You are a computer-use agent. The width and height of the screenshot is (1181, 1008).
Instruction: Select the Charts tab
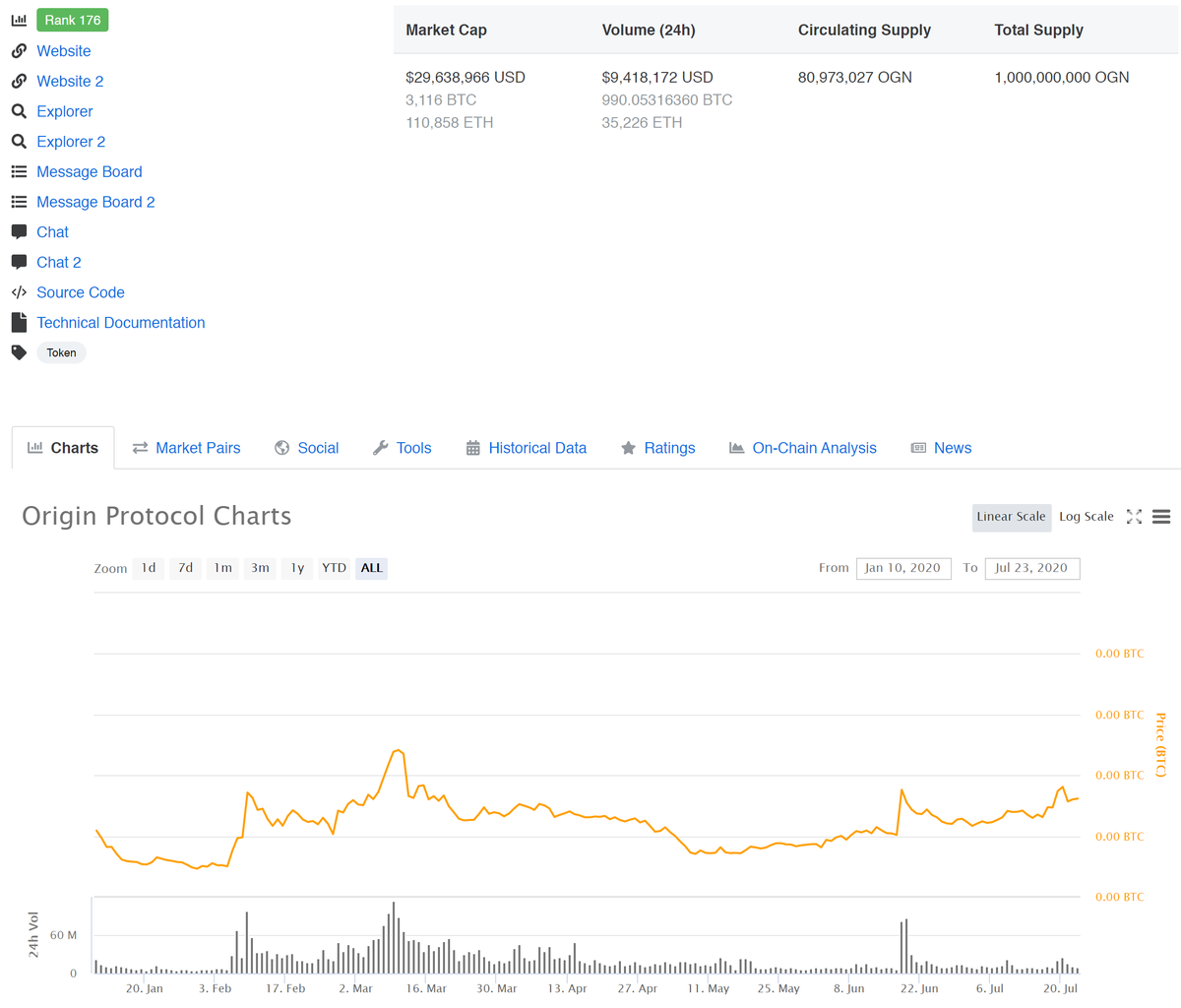click(x=63, y=448)
